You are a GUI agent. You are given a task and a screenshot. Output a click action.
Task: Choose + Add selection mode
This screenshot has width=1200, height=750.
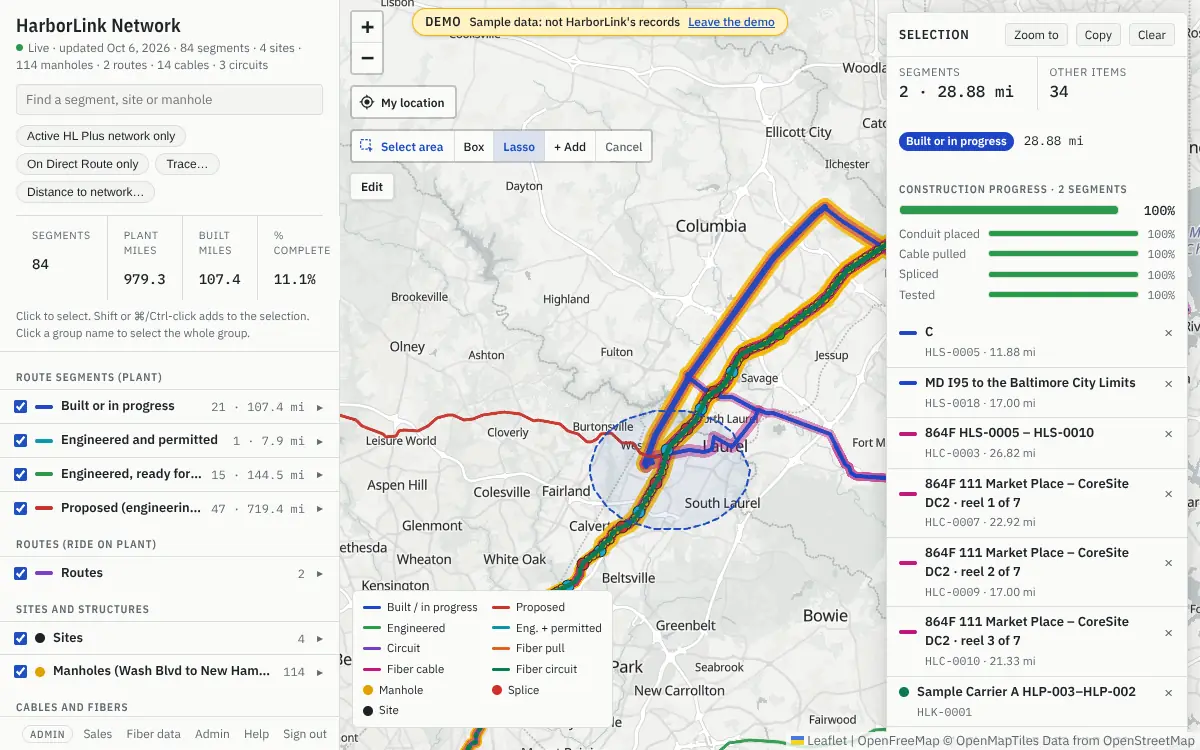click(570, 147)
